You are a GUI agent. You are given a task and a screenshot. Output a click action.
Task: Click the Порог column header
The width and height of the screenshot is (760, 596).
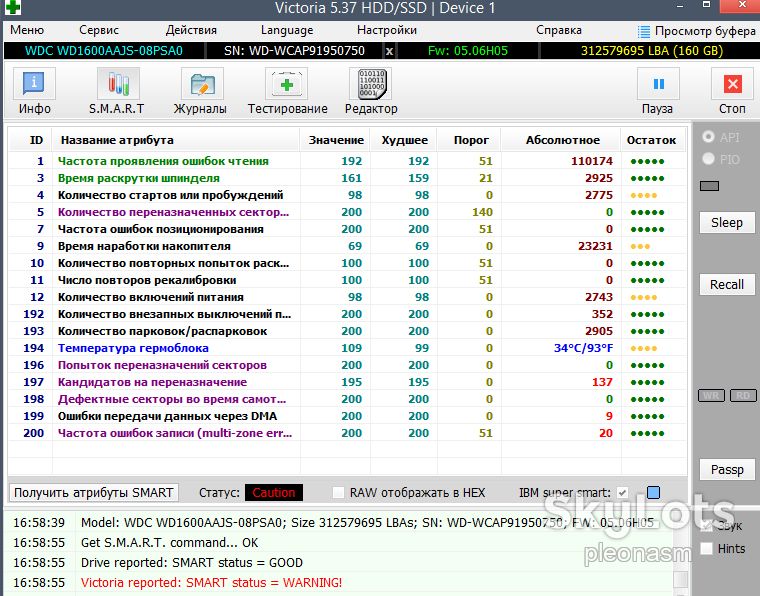point(469,141)
